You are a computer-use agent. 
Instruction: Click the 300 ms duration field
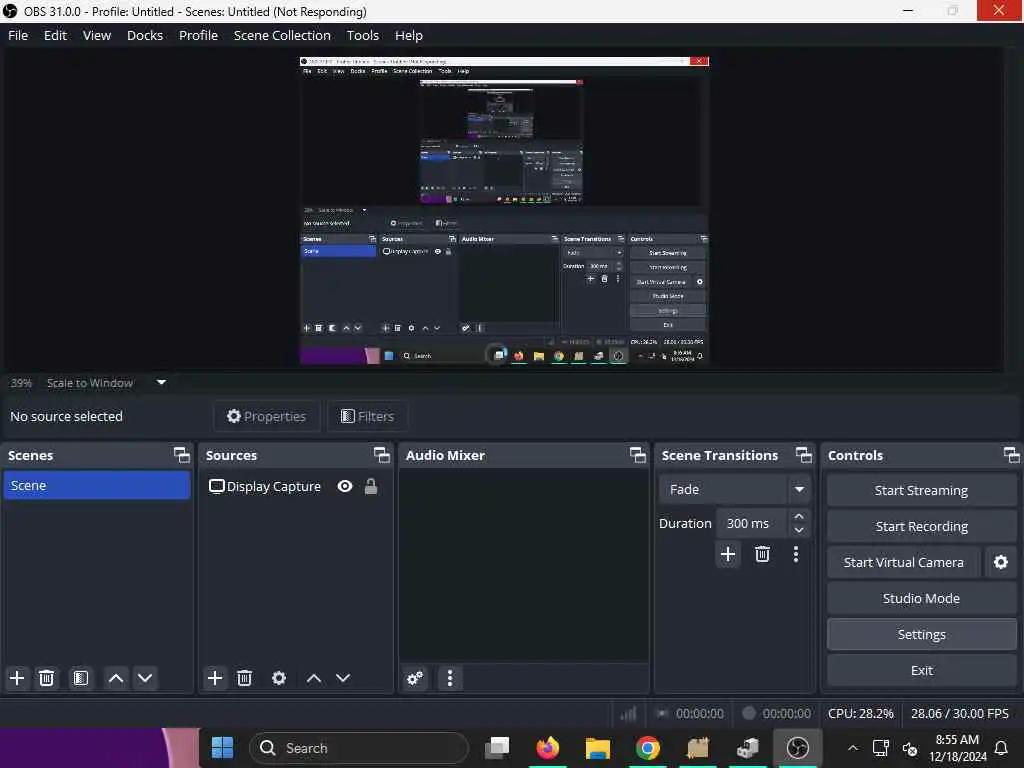753,524
